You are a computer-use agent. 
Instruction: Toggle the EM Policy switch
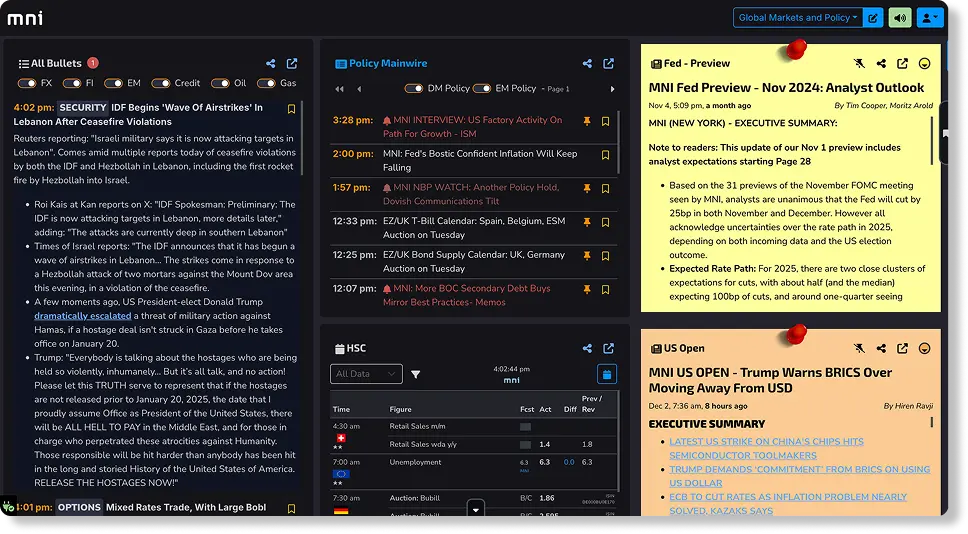tap(482, 89)
